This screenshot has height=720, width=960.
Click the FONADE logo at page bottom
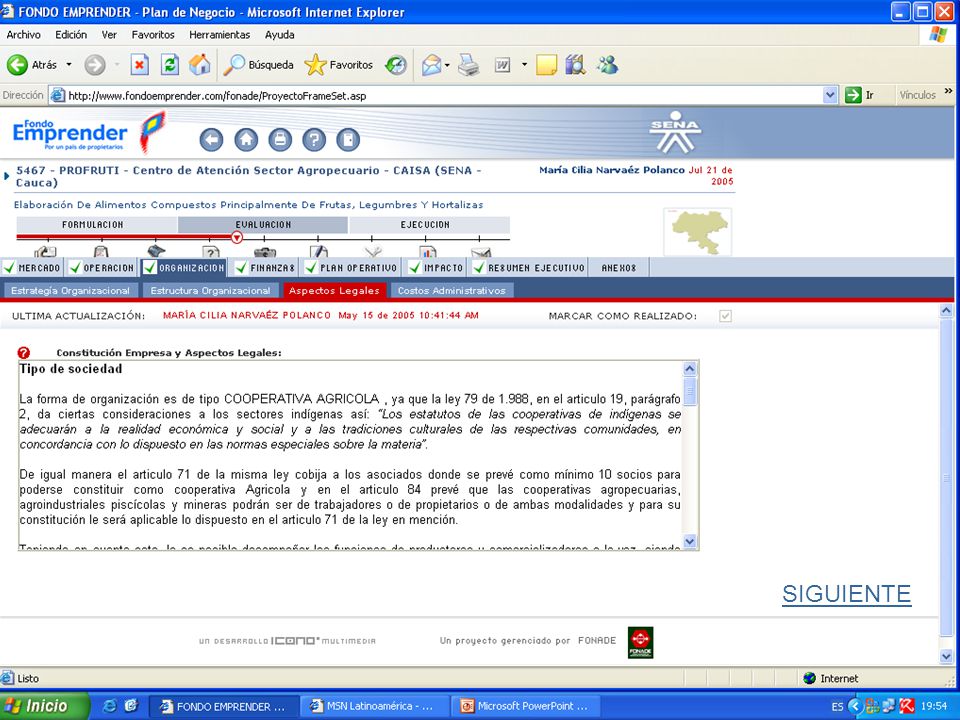[640, 642]
